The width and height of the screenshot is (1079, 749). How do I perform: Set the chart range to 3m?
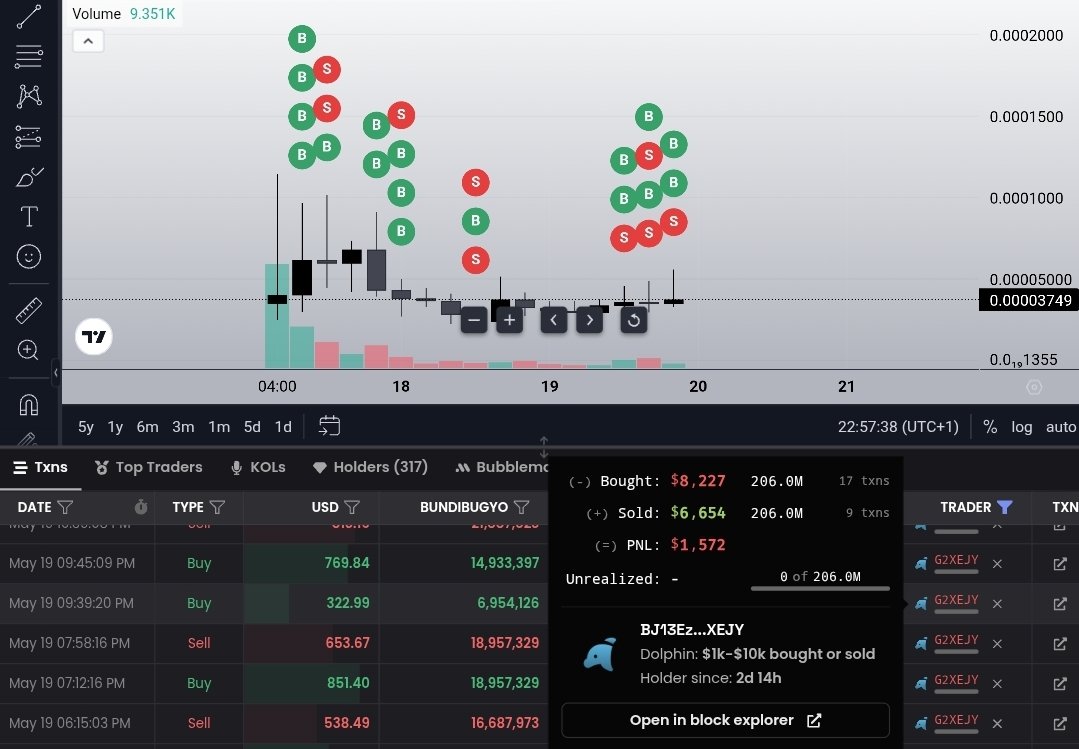pyautogui.click(x=183, y=427)
